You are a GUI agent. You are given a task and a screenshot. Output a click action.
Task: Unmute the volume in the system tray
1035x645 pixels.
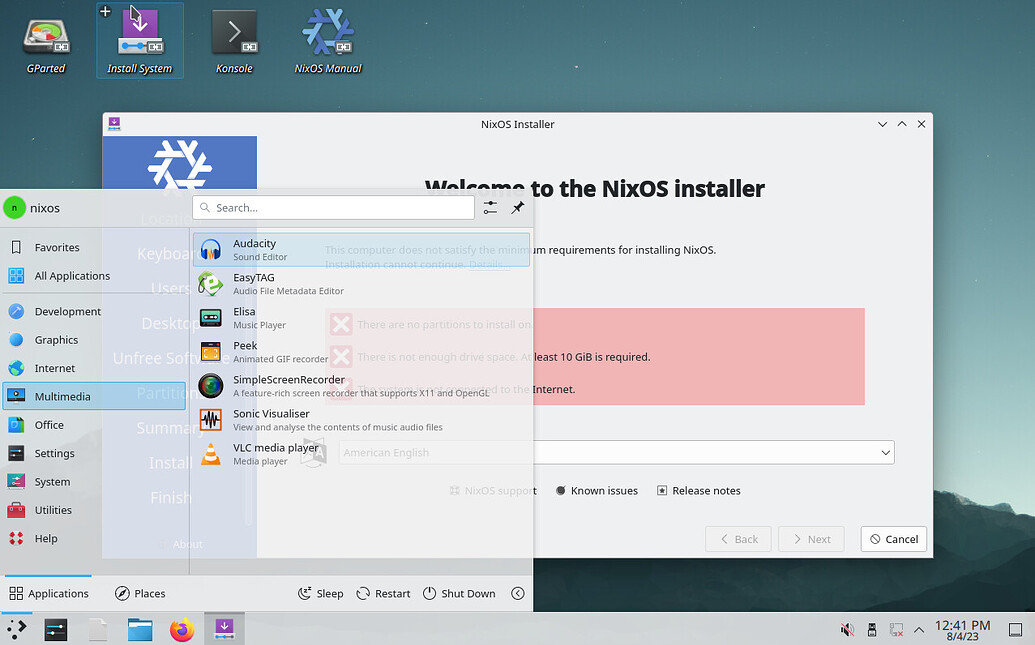(x=847, y=629)
